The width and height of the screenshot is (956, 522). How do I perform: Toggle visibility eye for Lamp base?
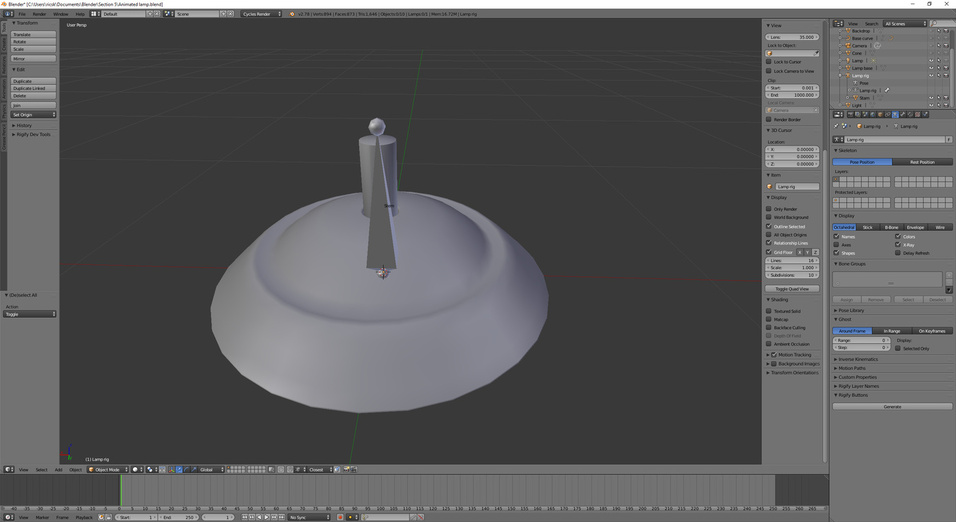930,68
